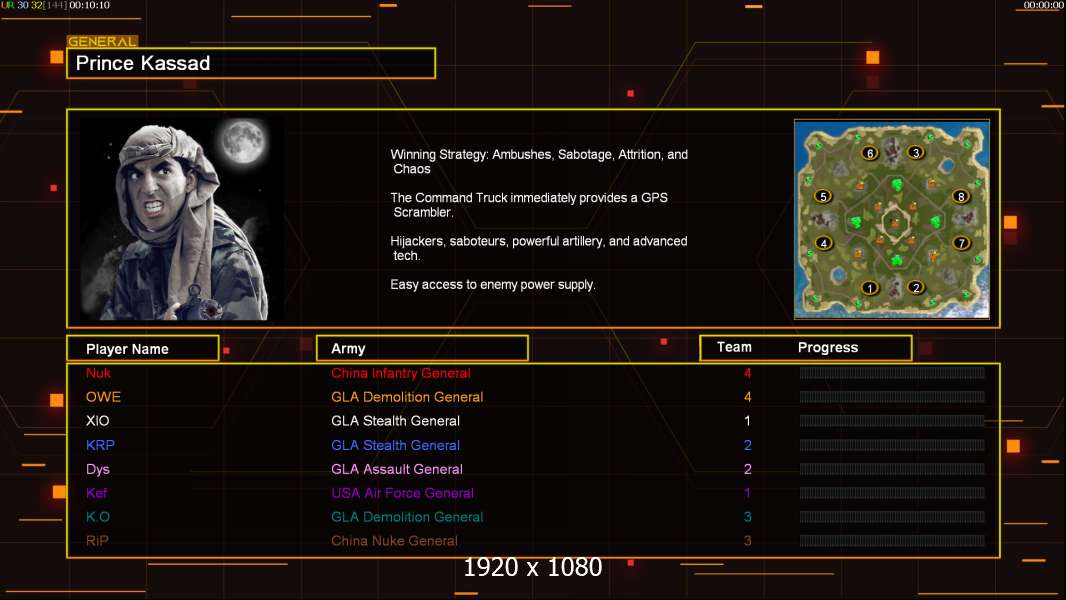Image resolution: width=1066 pixels, height=600 pixels.
Task: Click XIO's loading progress bar
Action: point(892,421)
